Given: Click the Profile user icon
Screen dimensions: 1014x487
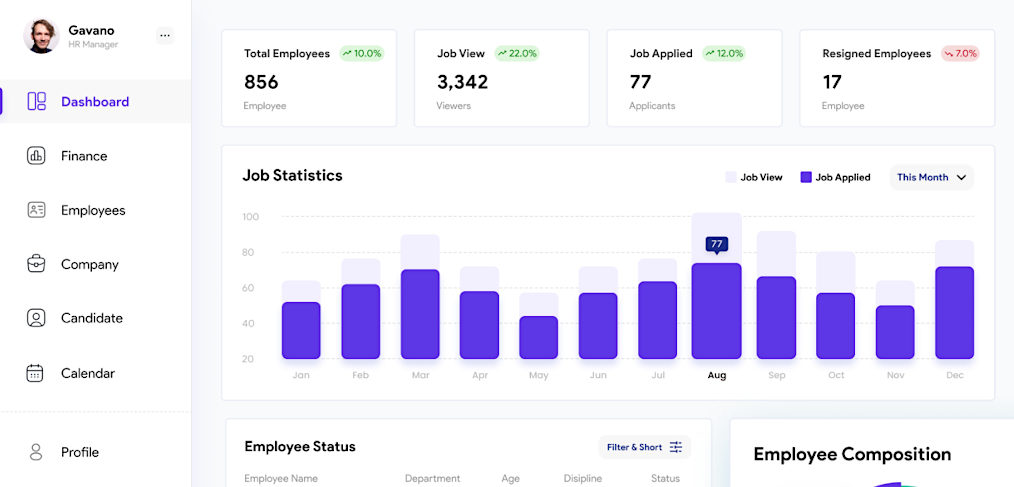Looking at the screenshot, I should pos(36,452).
